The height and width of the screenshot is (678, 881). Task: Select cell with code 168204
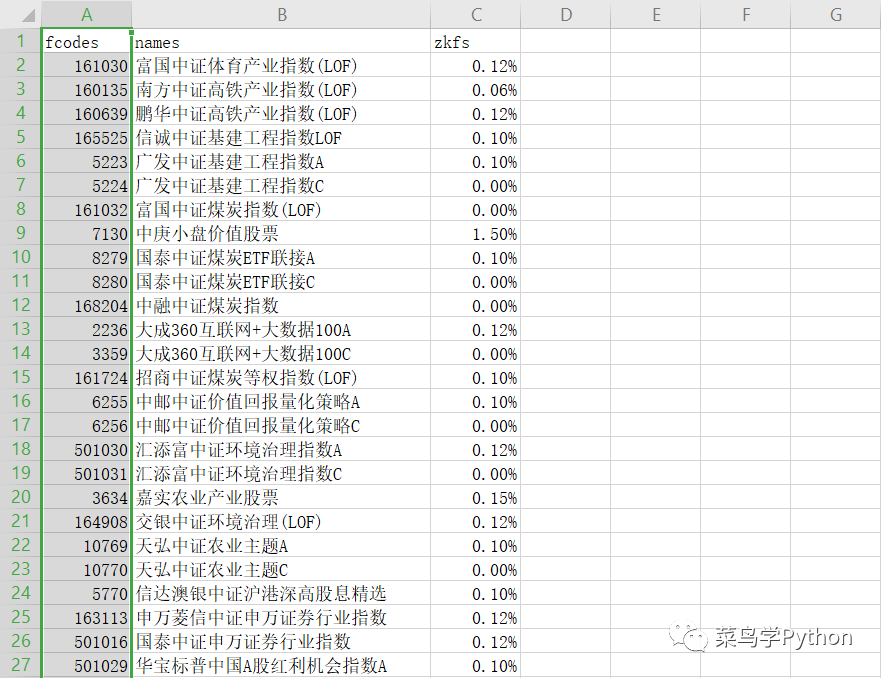(87, 306)
